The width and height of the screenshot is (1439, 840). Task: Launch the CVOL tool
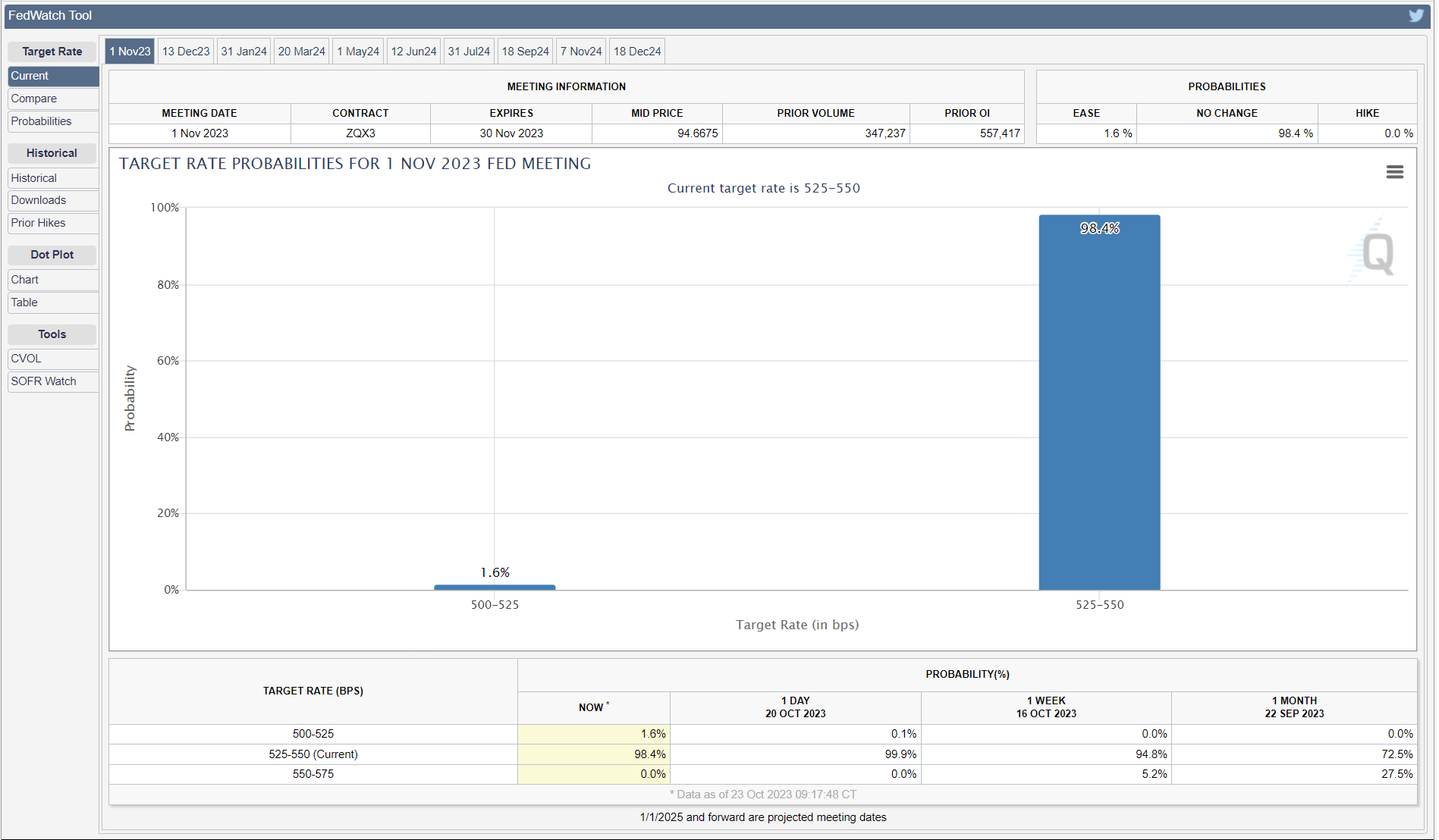pos(26,359)
